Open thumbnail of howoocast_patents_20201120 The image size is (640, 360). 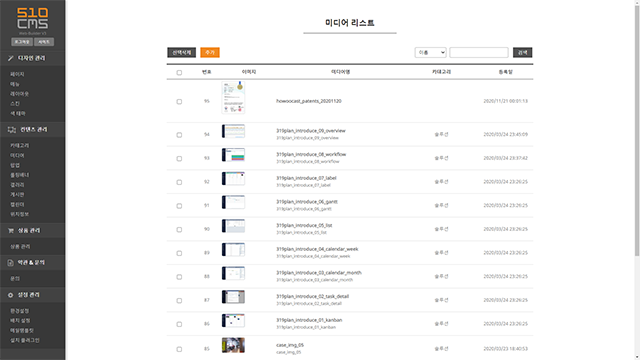[x=233, y=98]
